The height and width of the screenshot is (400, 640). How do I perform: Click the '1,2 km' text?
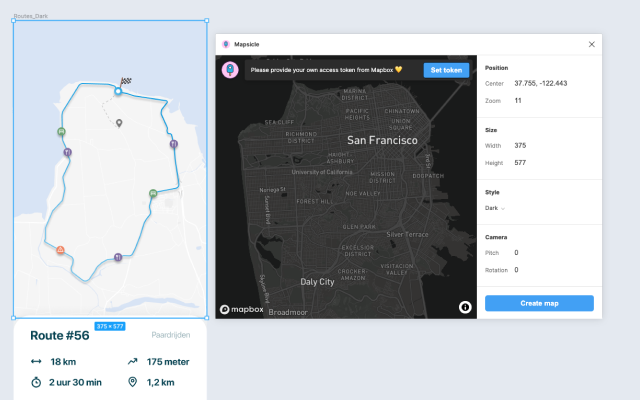pyautogui.click(x=160, y=382)
